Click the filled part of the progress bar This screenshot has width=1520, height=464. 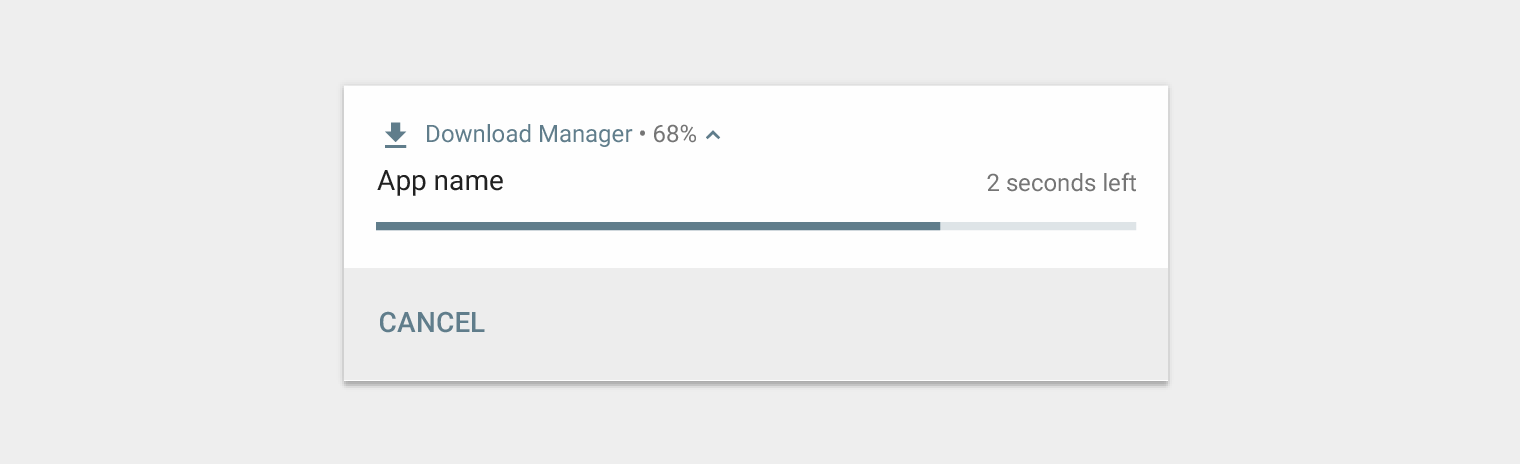click(x=658, y=226)
